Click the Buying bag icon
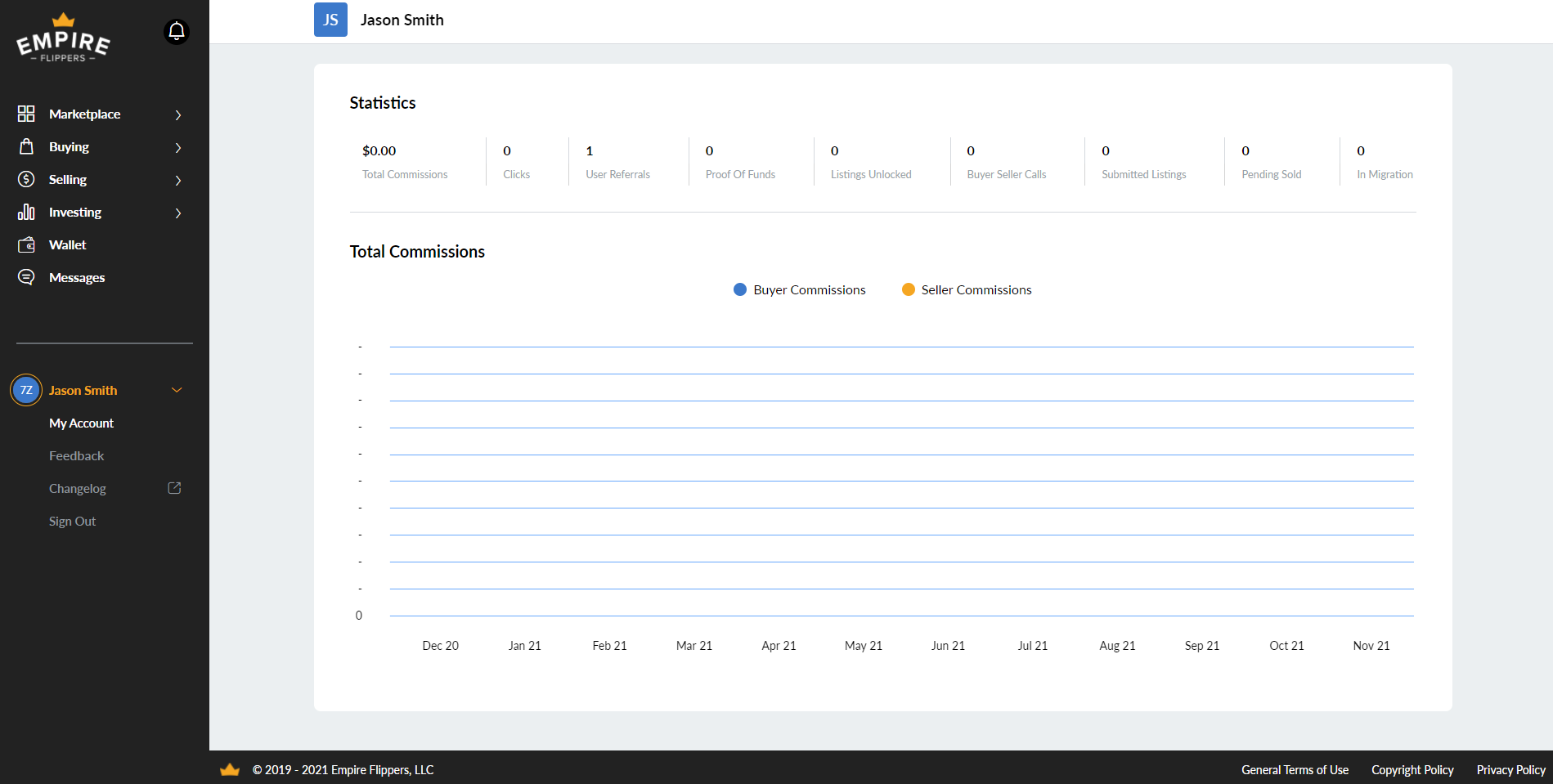The width and height of the screenshot is (1553, 784). [x=26, y=146]
